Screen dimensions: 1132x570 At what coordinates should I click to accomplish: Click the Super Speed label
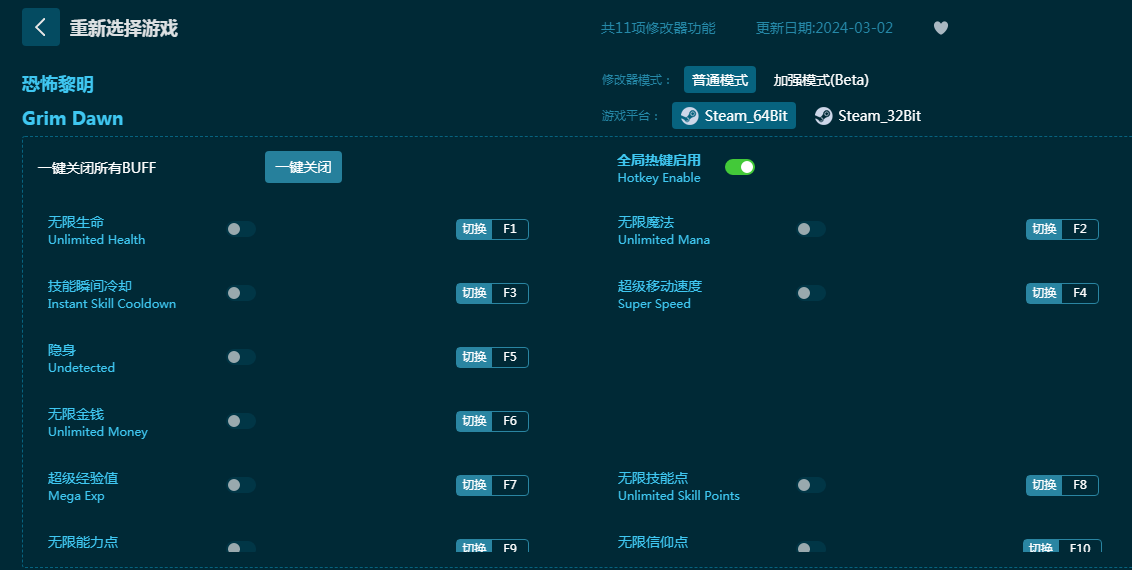pos(654,304)
